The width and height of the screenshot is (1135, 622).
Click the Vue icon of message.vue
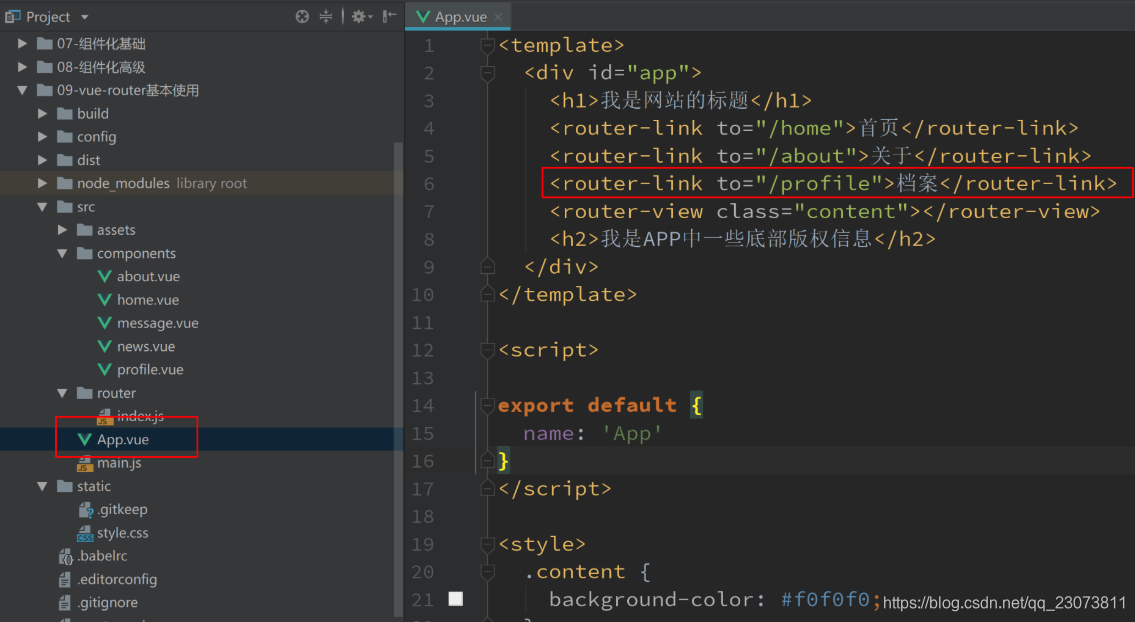click(x=104, y=323)
